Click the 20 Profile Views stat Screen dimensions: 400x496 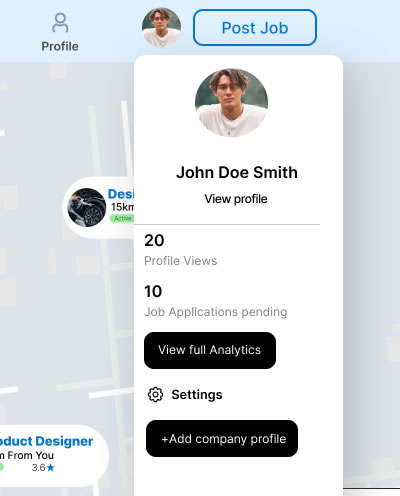180,250
